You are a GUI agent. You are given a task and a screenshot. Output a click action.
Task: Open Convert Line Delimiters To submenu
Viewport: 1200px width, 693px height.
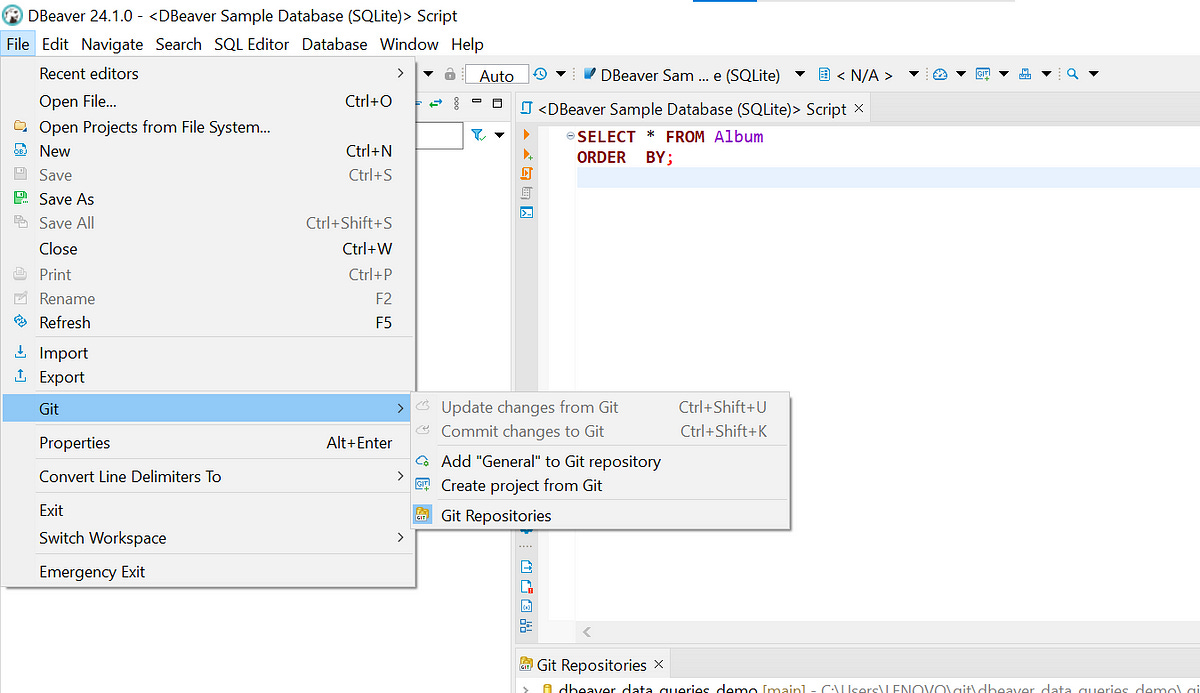click(x=208, y=477)
